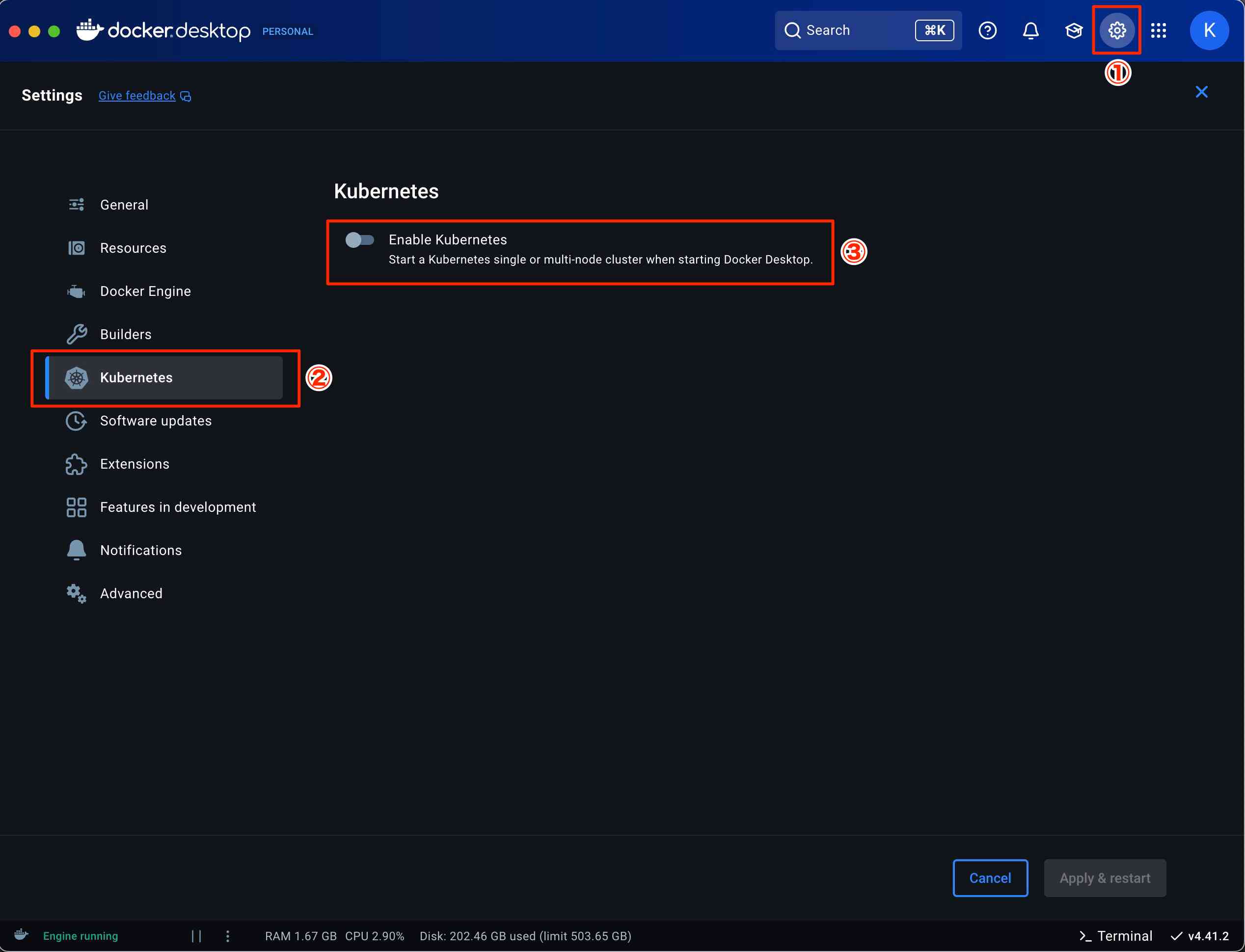Image resolution: width=1245 pixels, height=952 pixels.
Task: Select the General settings tab
Action: pos(124,205)
